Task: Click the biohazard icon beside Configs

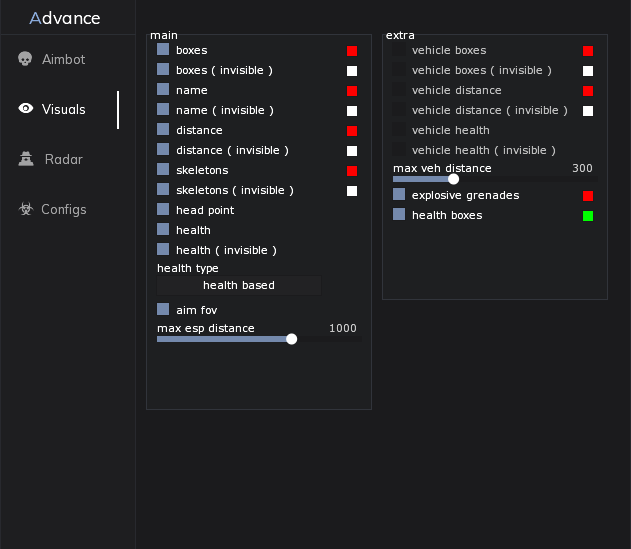Action: click(x=25, y=209)
